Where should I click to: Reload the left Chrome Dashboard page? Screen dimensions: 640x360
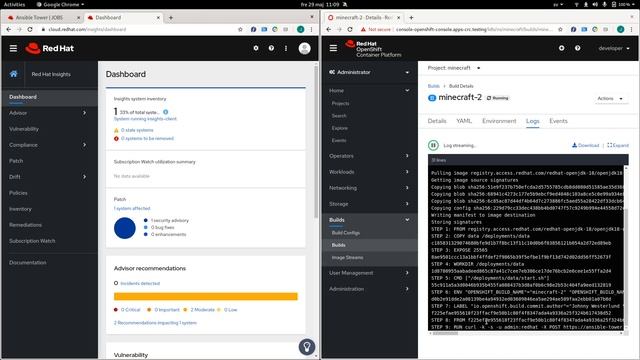click(x=30, y=29)
